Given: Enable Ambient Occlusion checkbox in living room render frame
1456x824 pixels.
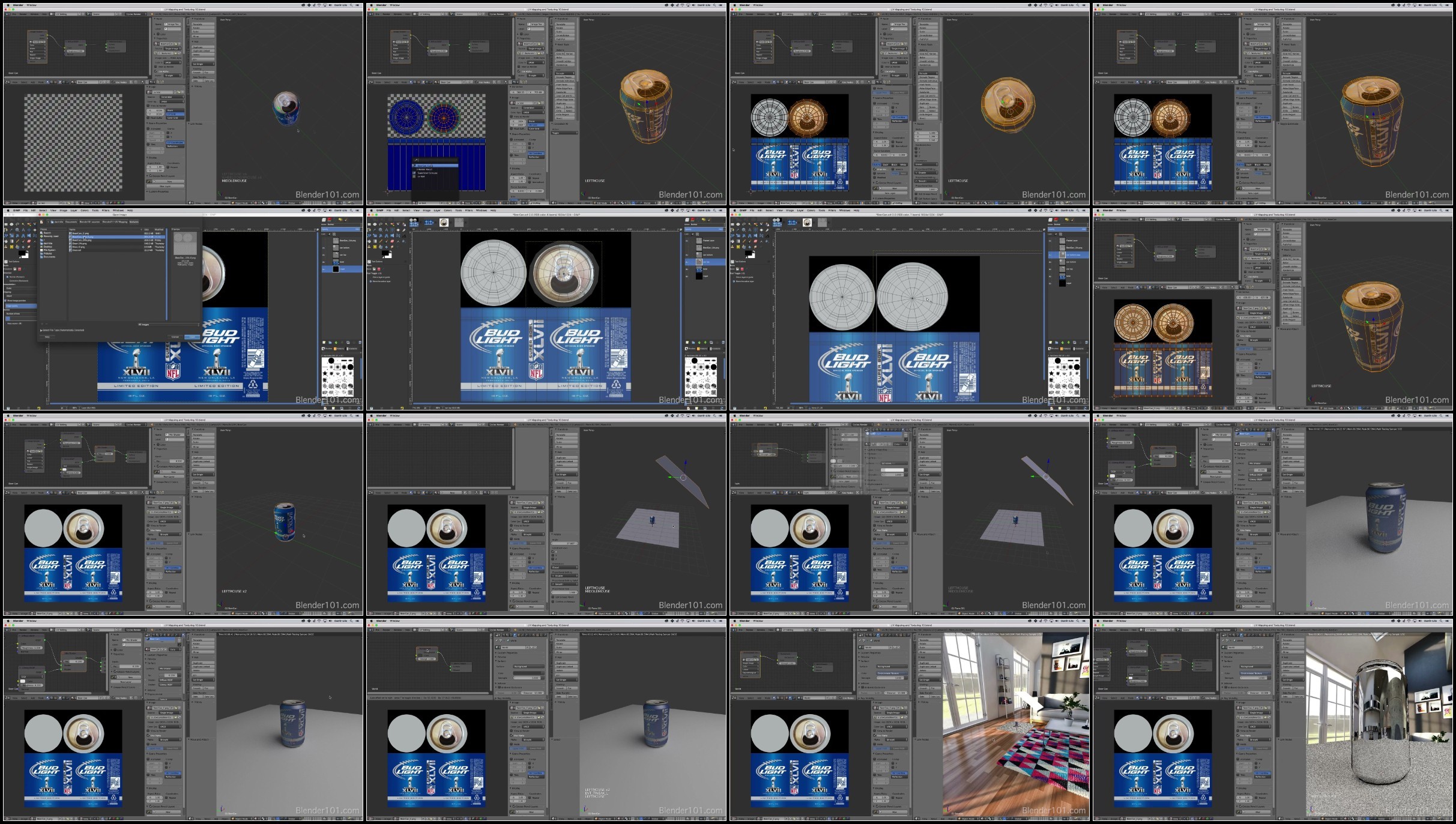Looking at the screenshot, I should [862, 687].
